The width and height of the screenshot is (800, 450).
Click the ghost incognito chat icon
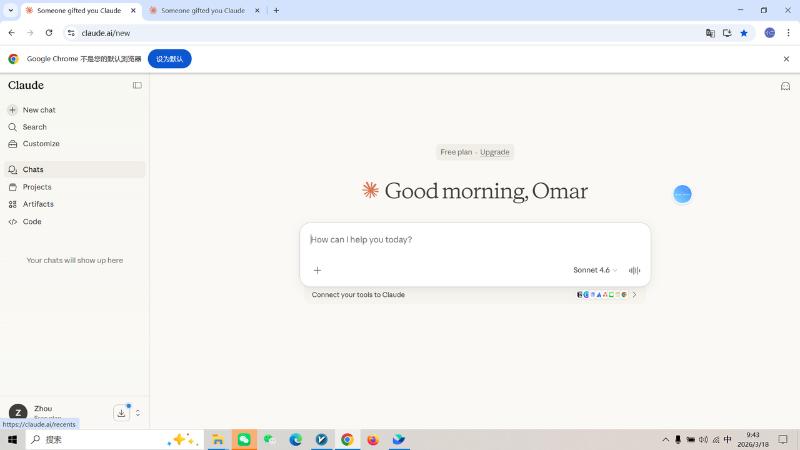(785, 86)
